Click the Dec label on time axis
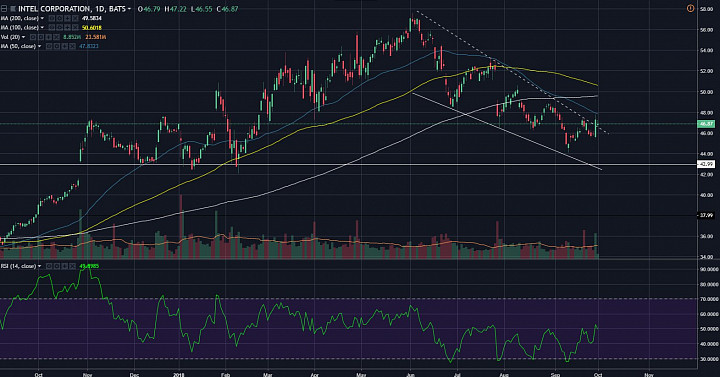 (x=134, y=374)
